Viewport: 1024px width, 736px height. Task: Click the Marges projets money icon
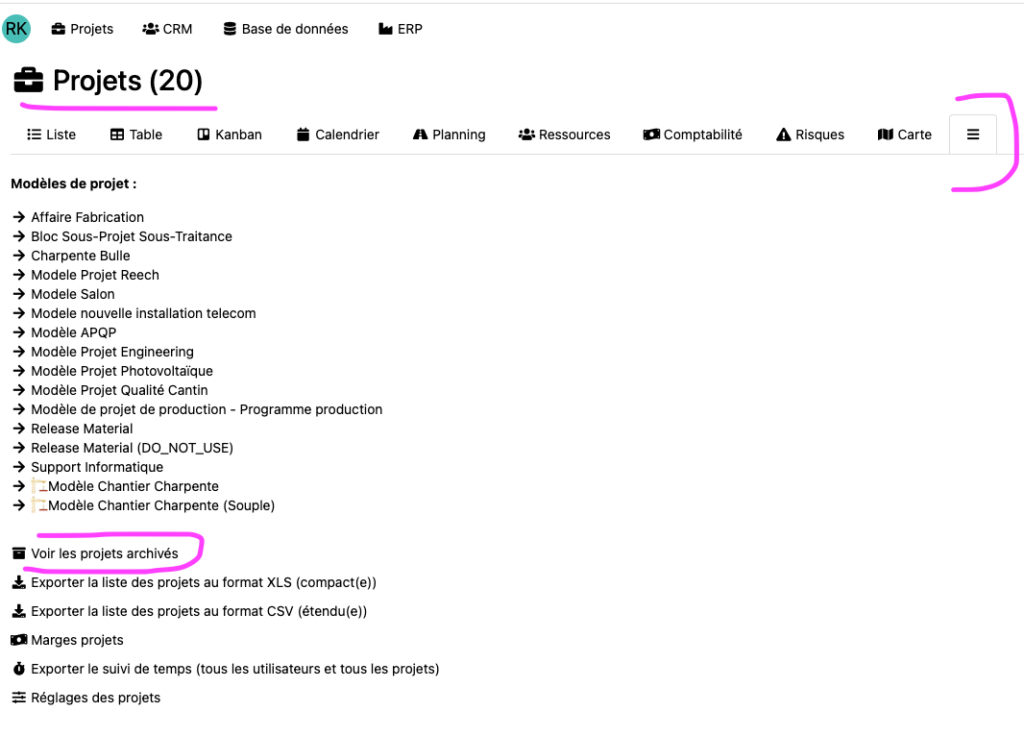click(x=18, y=641)
